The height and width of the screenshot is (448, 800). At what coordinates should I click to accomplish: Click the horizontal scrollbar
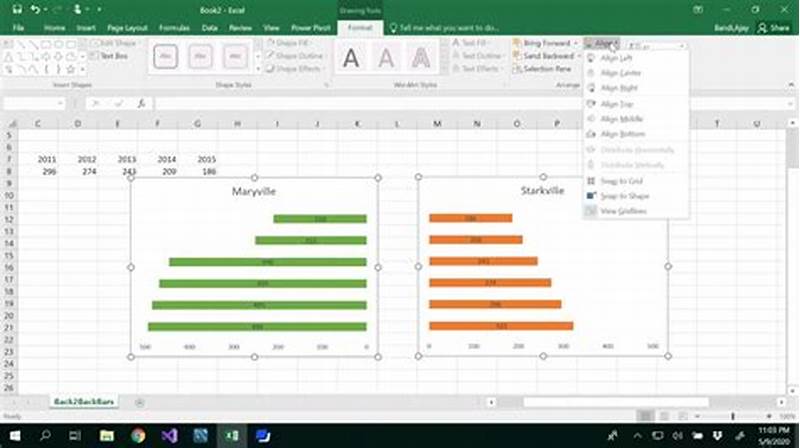(616, 403)
